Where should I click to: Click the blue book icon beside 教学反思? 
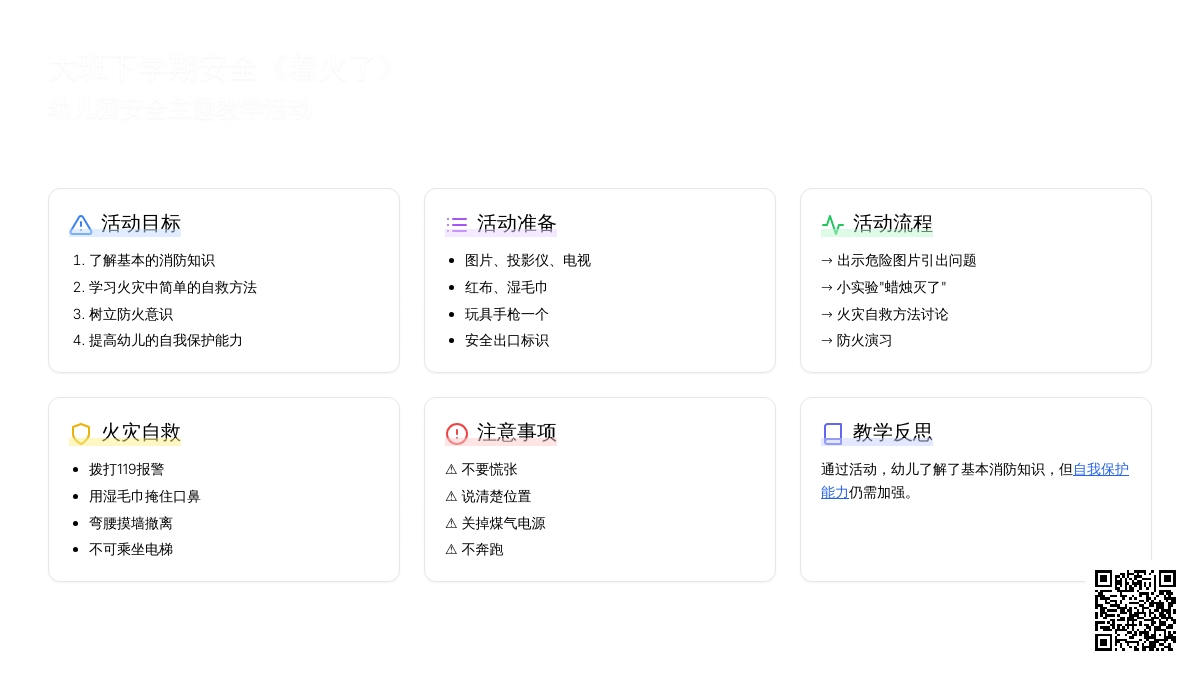point(833,433)
